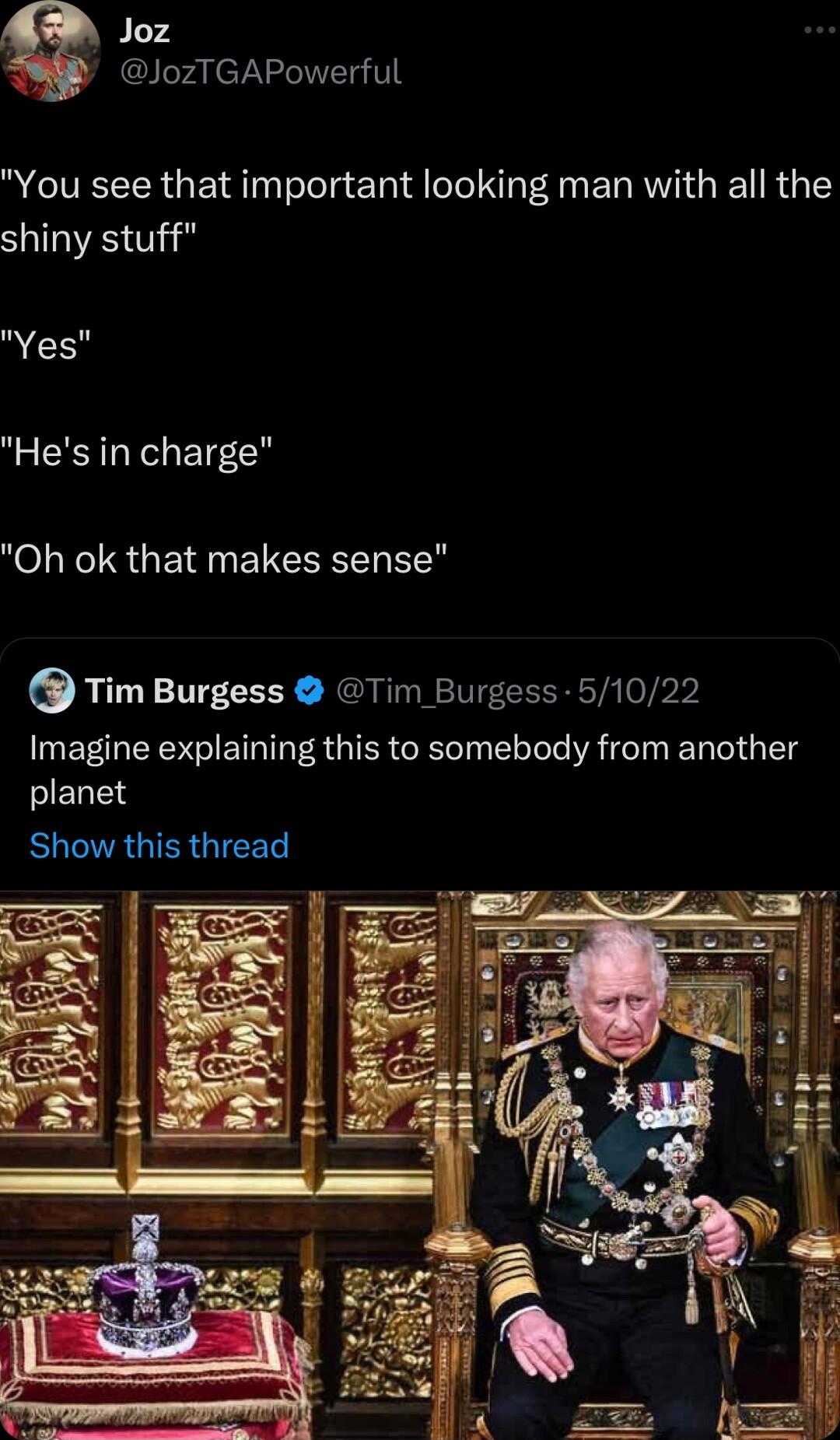Click the "He's in charge" line
The width and height of the screenshot is (840, 1440).
[x=137, y=452]
